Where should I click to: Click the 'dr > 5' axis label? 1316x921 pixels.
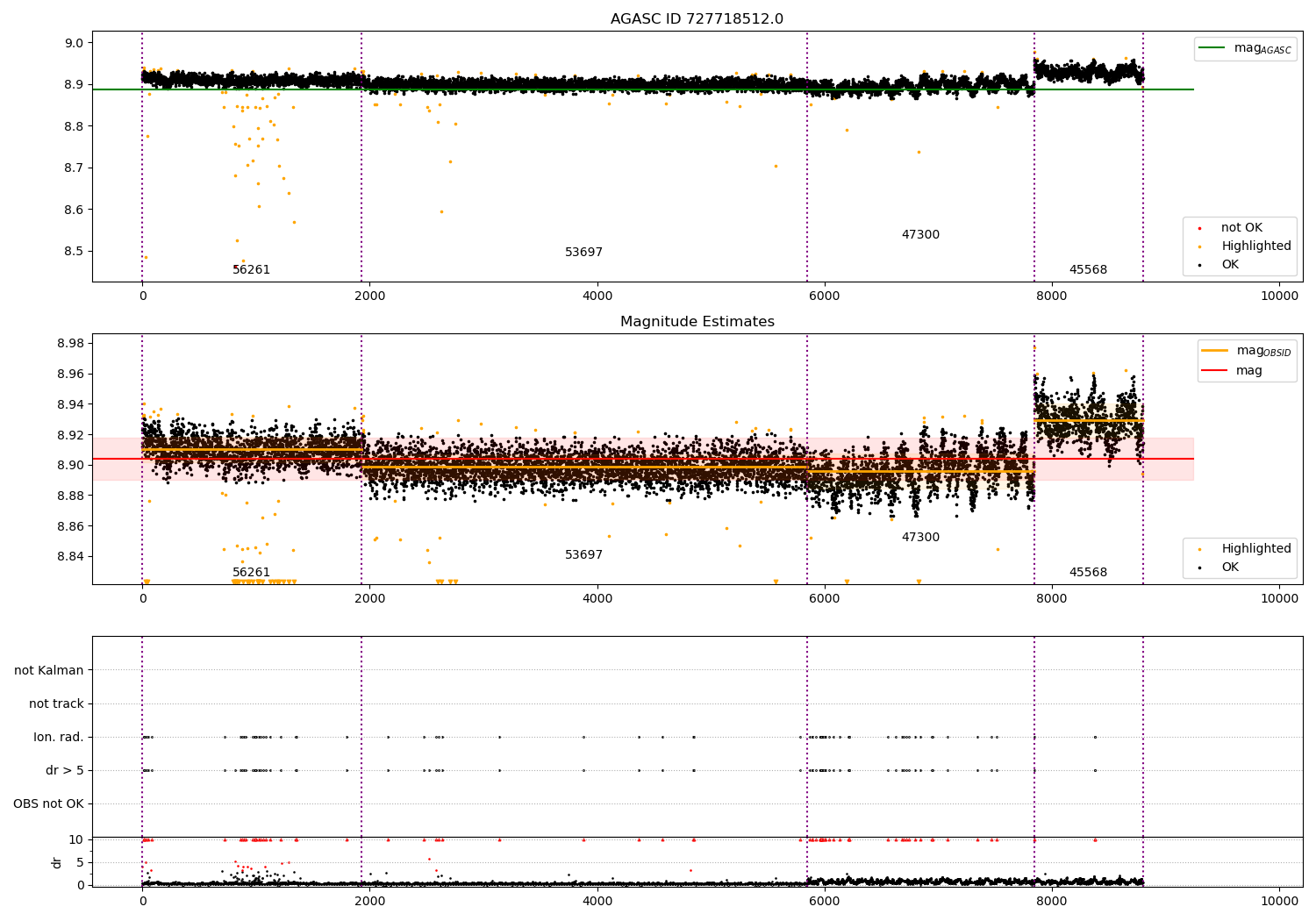[x=65, y=770]
